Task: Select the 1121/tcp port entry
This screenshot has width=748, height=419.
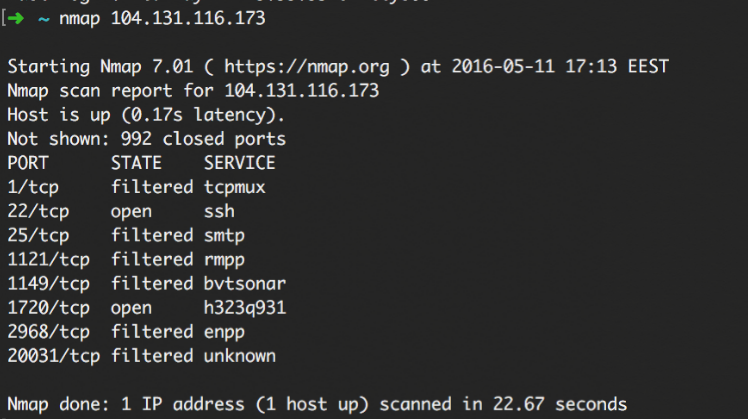Action: tap(48, 259)
